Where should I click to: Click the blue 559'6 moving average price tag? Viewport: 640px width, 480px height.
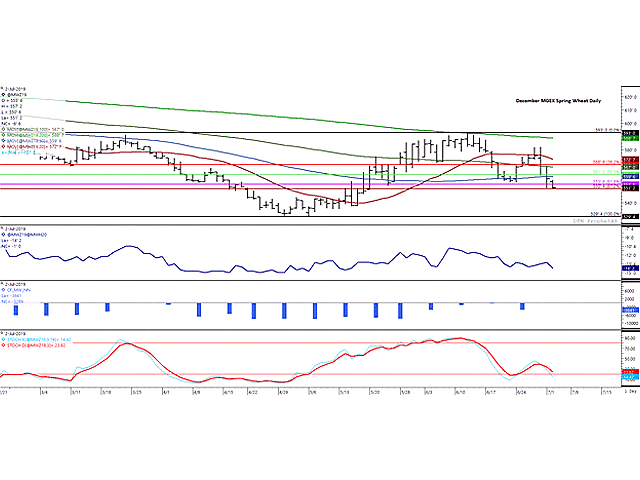(630, 176)
